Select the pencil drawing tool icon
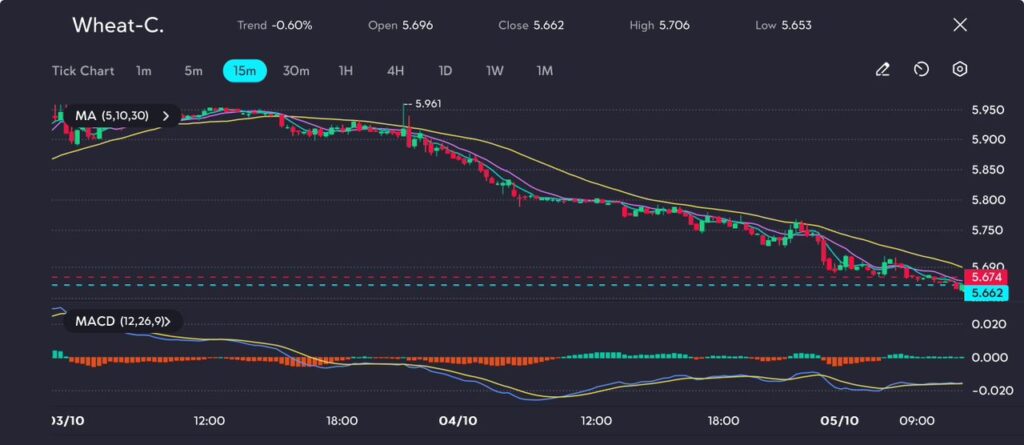This screenshot has width=1024, height=445. pyautogui.click(x=882, y=70)
